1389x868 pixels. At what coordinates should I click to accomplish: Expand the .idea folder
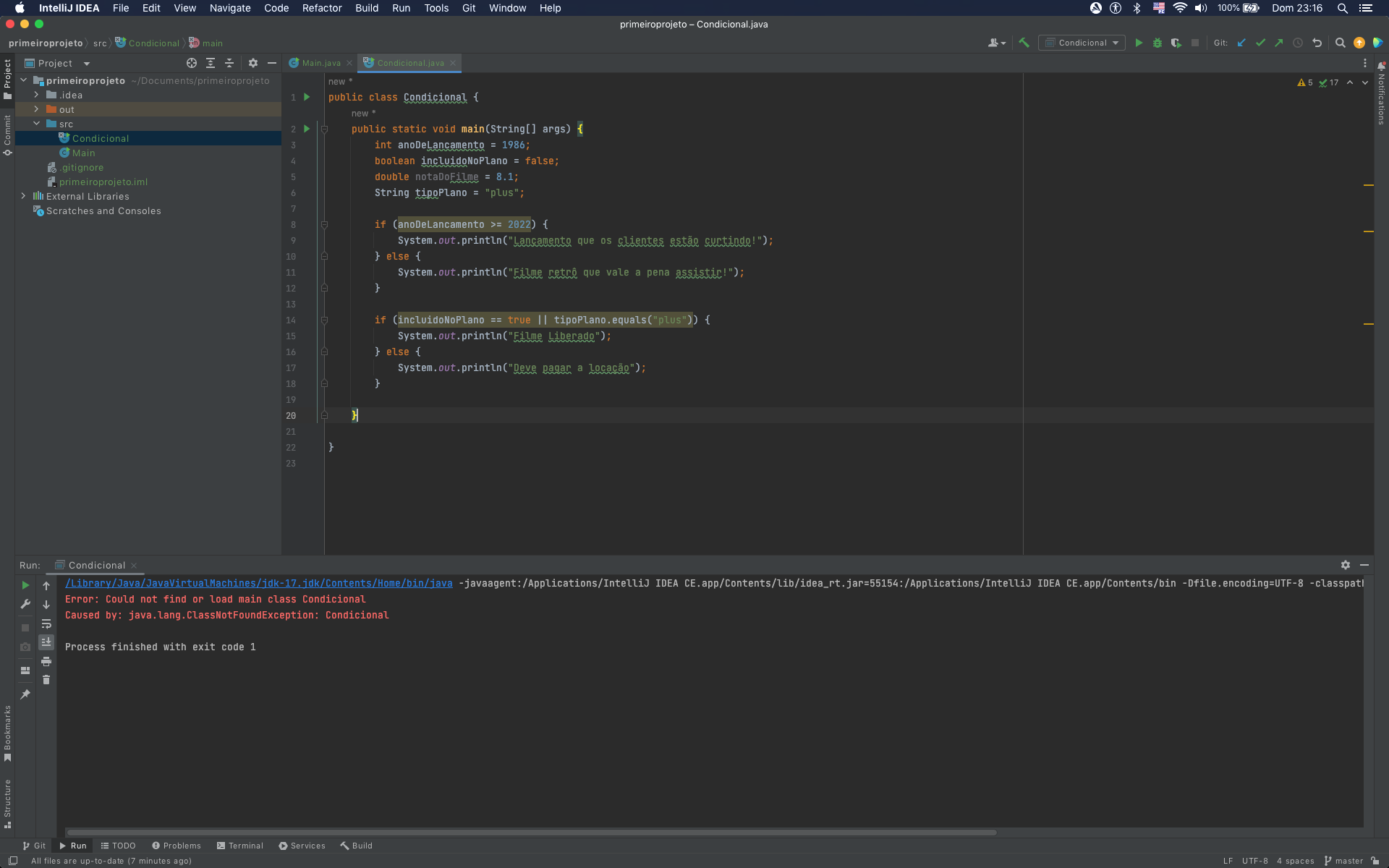point(36,95)
